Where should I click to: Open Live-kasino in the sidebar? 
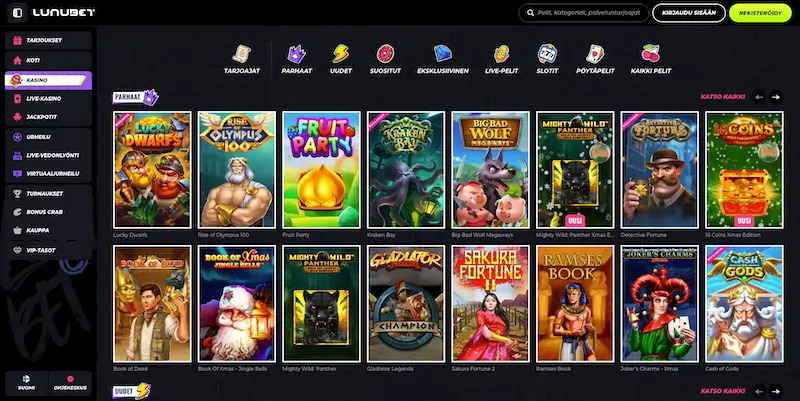[48, 98]
